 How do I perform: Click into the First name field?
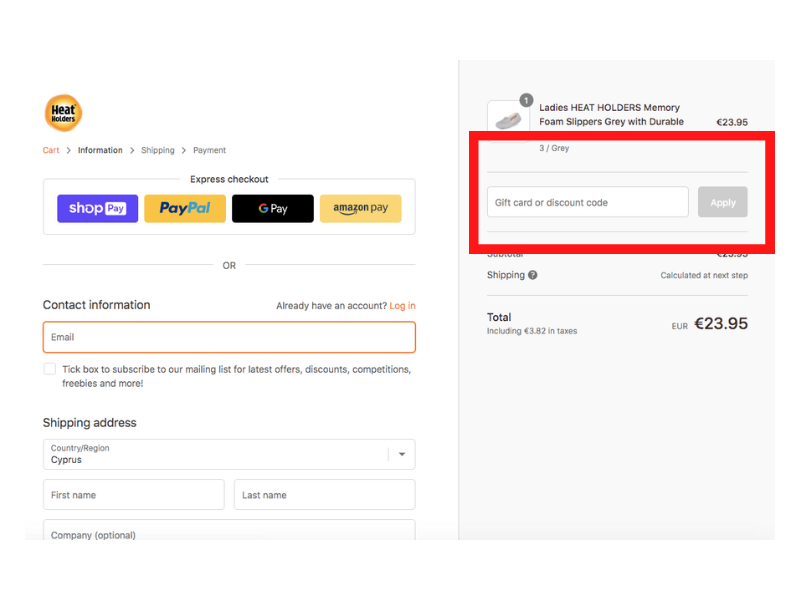[133, 495]
